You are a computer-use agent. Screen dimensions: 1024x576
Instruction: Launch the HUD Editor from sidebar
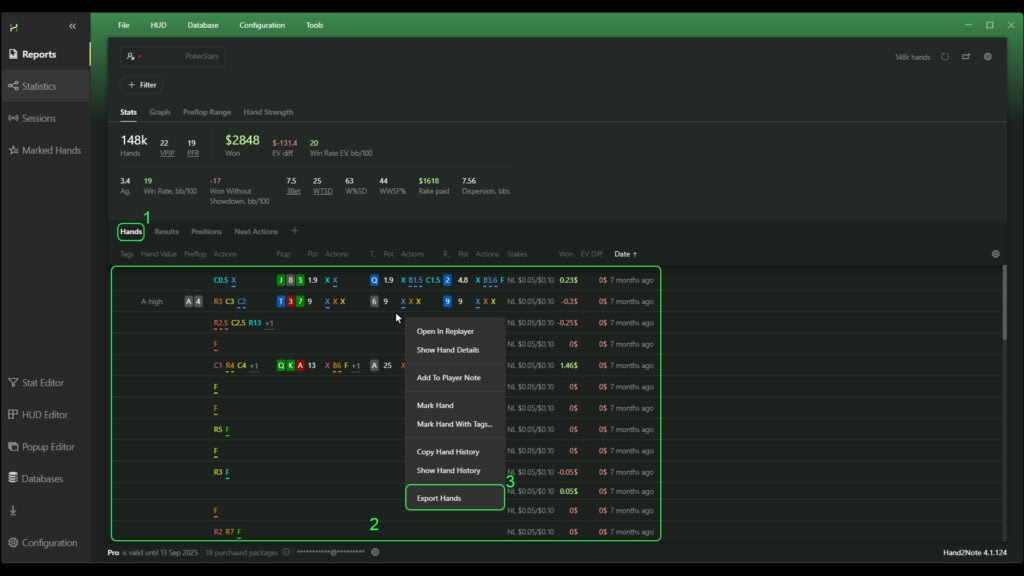[x=14, y=415]
